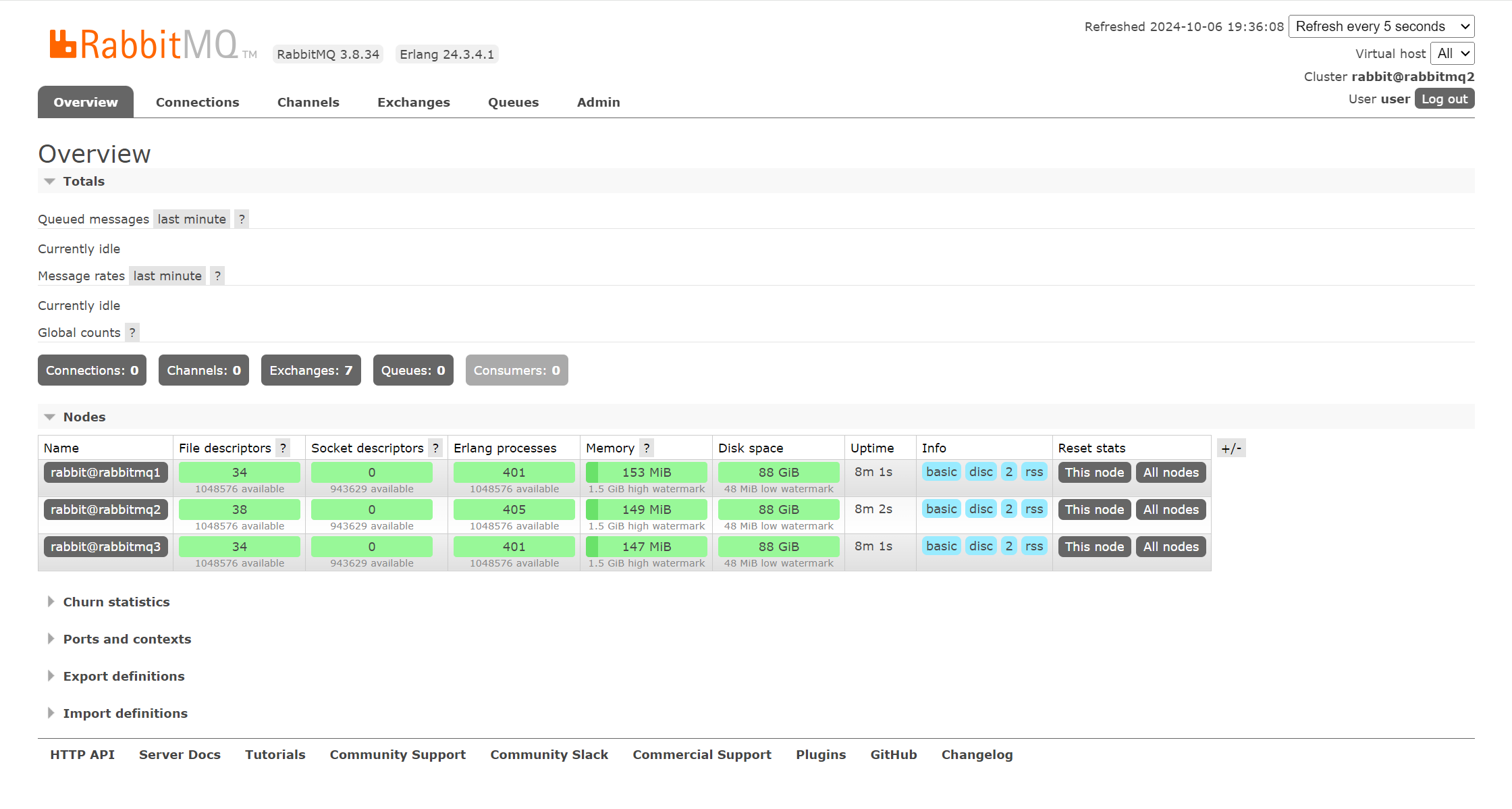Open the HTTP API footer link
The height and width of the screenshot is (809, 1512).
pos(82,754)
